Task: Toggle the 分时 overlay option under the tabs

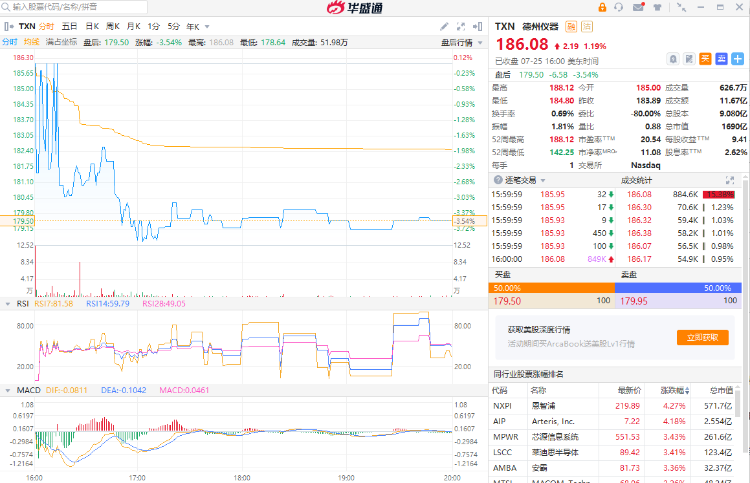Action: coord(9,42)
